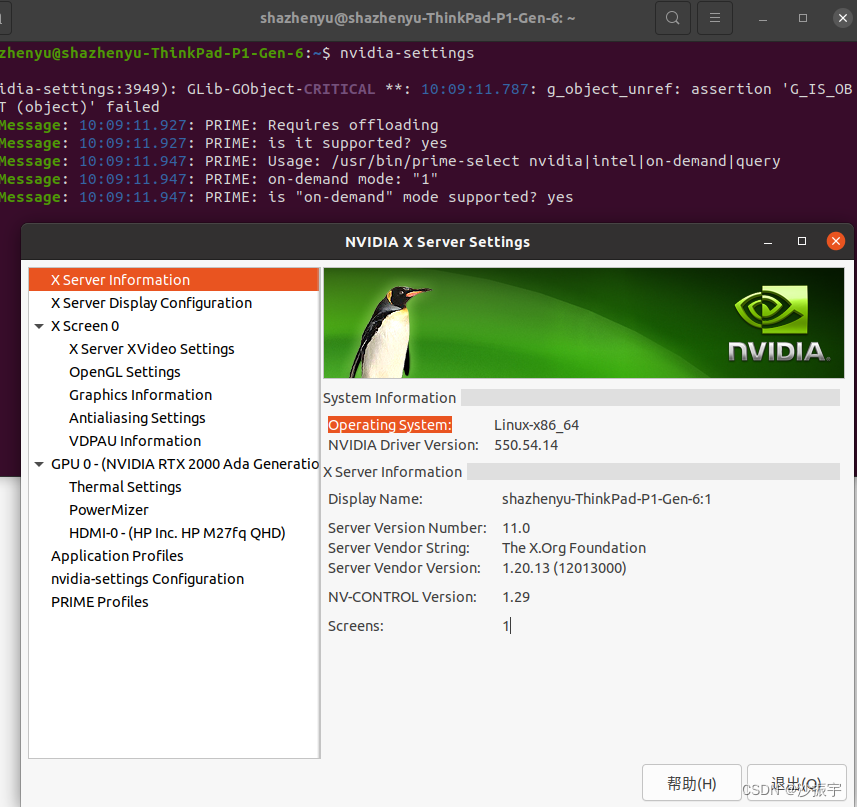Click driver version 550.54.14
This screenshot has width=857, height=807.
click(526, 445)
